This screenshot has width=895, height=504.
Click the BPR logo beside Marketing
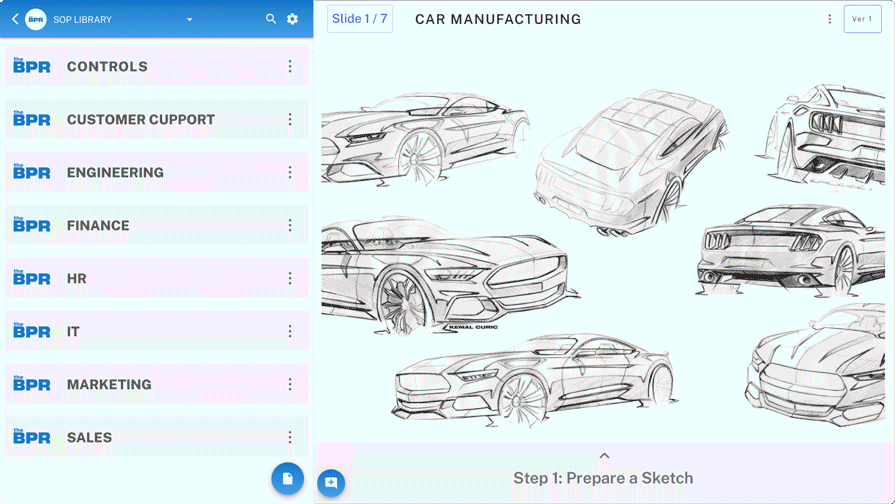(32, 384)
